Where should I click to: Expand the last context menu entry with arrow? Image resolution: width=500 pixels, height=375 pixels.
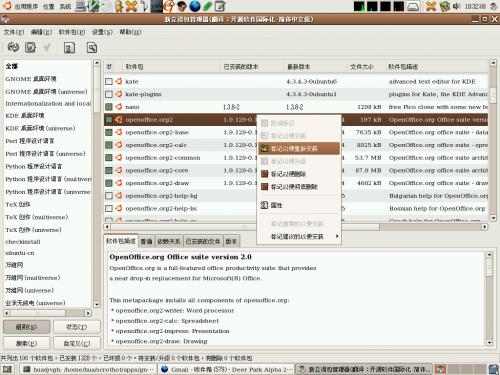coord(299,236)
